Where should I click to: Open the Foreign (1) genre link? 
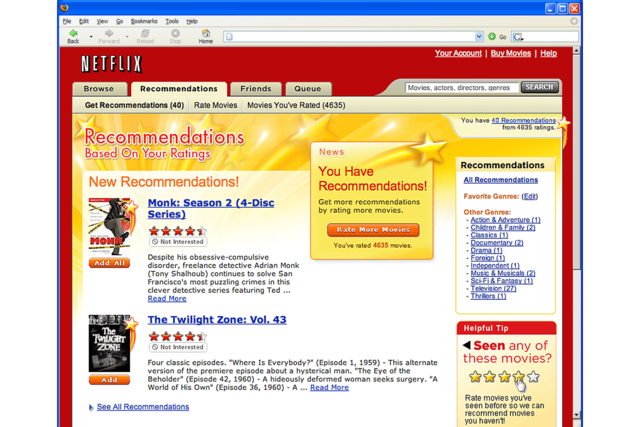(487, 258)
